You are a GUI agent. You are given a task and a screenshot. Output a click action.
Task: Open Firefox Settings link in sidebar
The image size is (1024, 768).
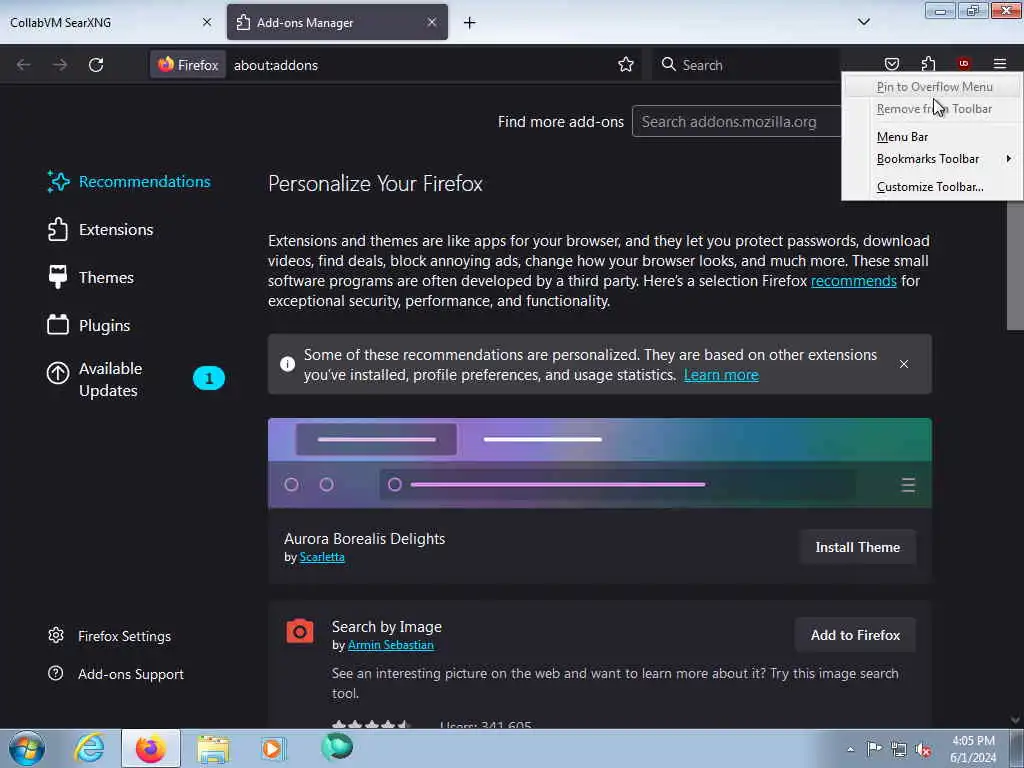109,636
